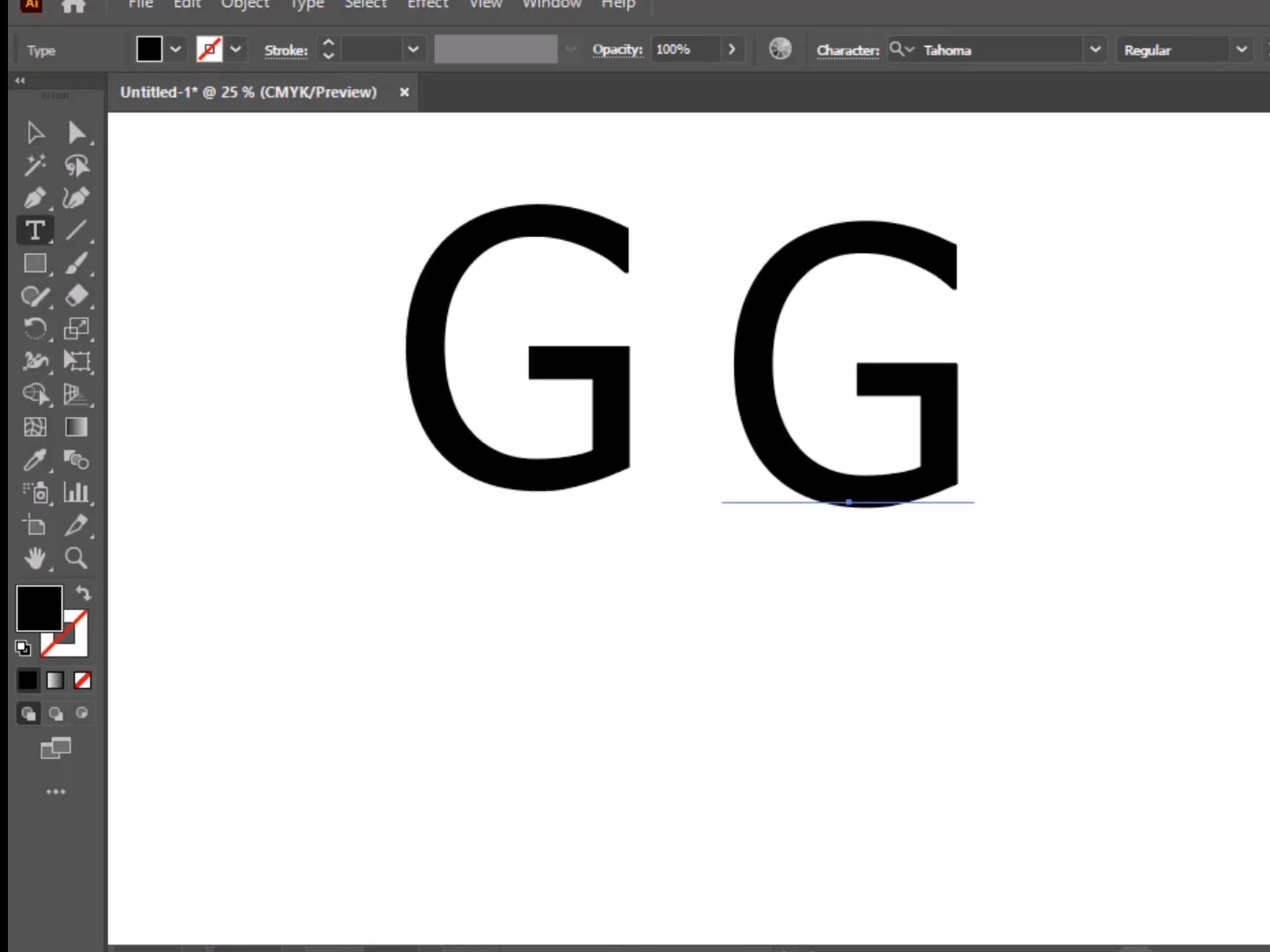Click the black Fill box in toolbar
The height and width of the screenshot is (952, 1270).
39,608
